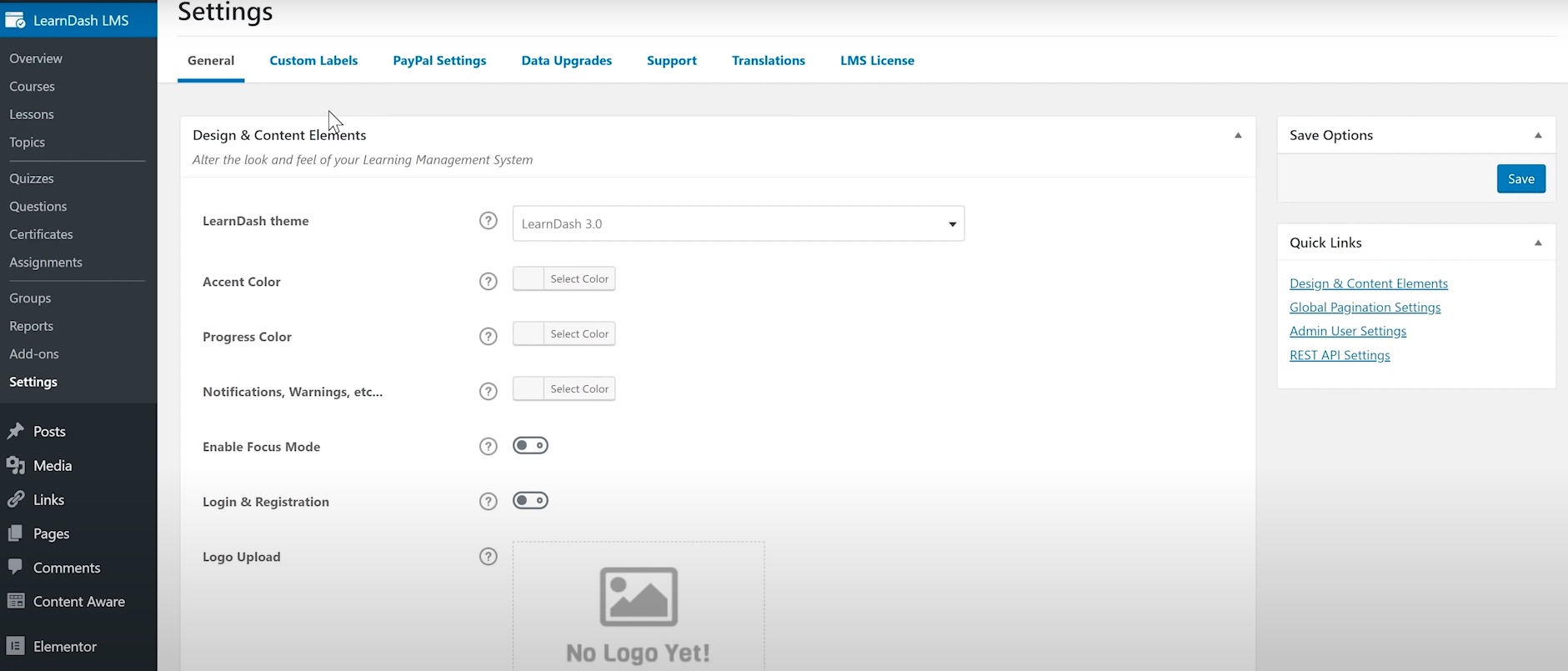Collapse Design & Content Elements panel
The height and width of the screenshot is (671, 1568).
tap(1238, 135)
